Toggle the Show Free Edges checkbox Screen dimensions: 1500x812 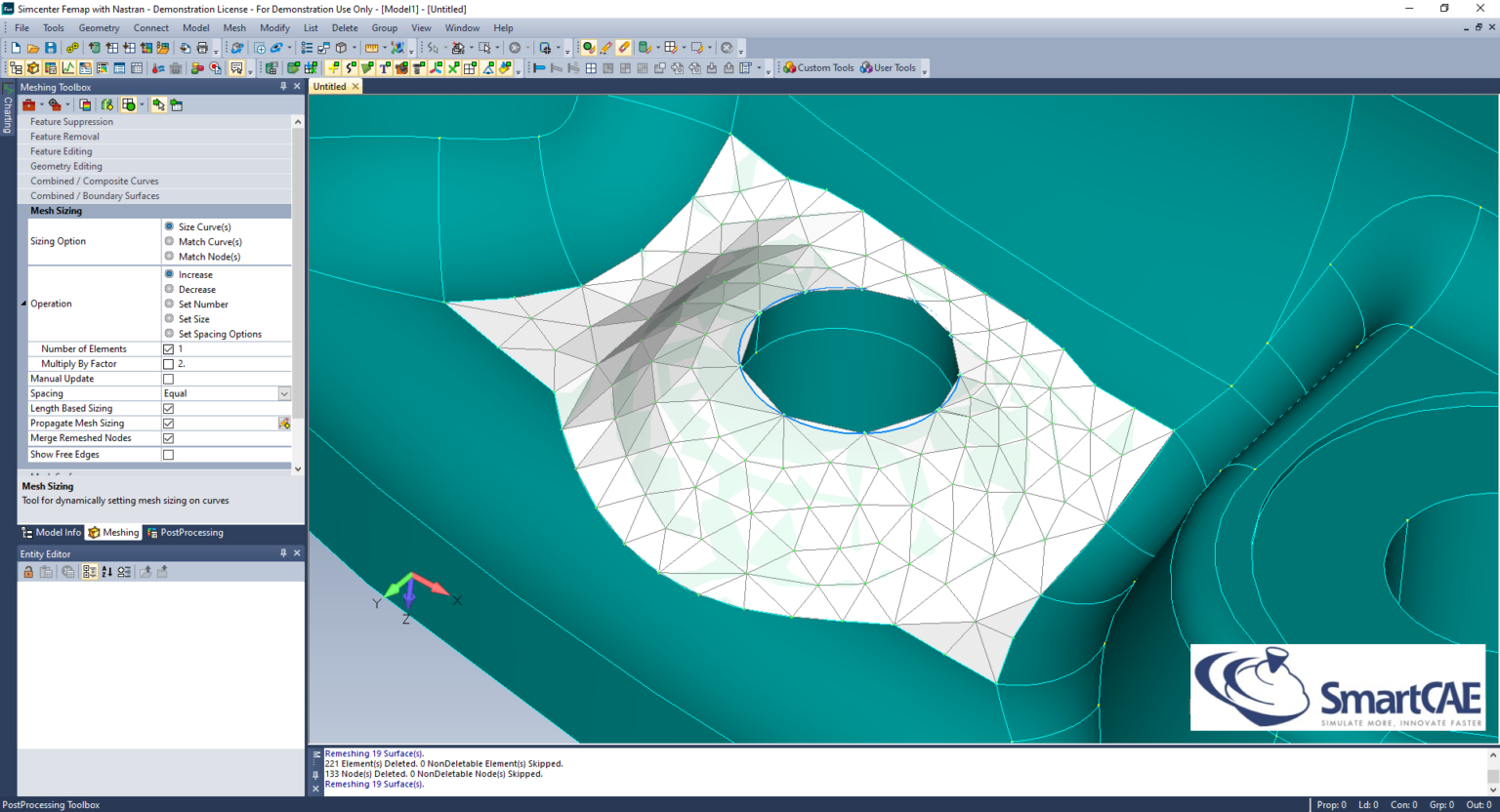click(x=168, y=454)
